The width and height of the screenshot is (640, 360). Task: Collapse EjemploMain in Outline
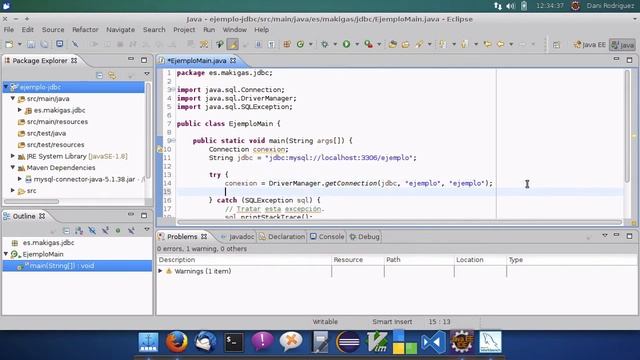point(6,254)
